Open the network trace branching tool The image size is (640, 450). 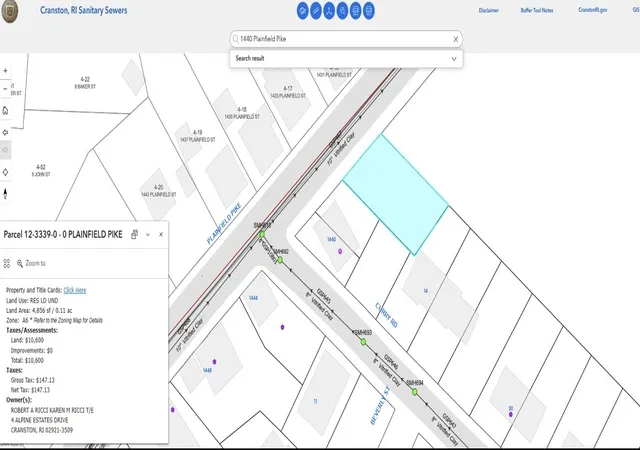329,11
